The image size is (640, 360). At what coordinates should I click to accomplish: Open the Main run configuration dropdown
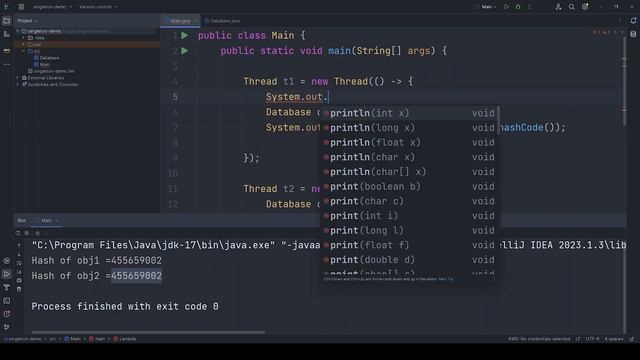(487, 7)
